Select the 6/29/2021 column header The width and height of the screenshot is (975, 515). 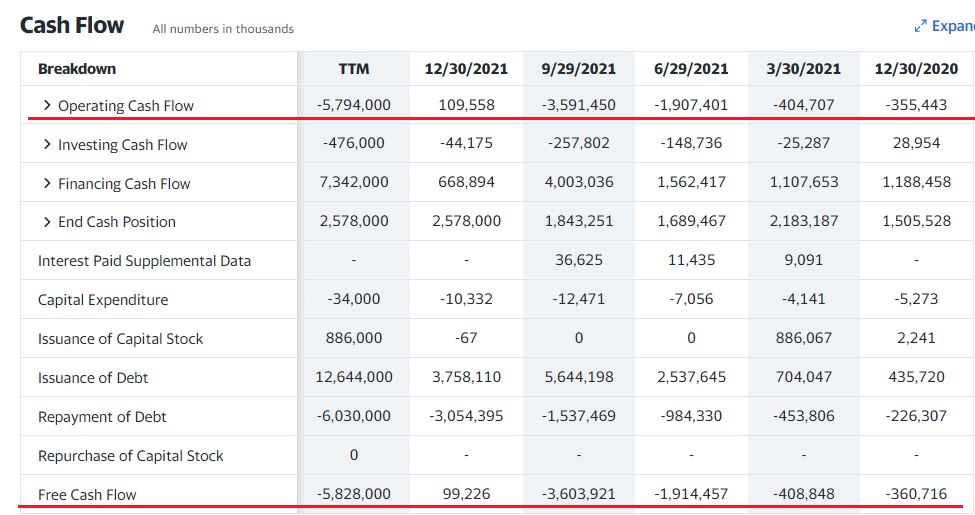click(691, 68)
